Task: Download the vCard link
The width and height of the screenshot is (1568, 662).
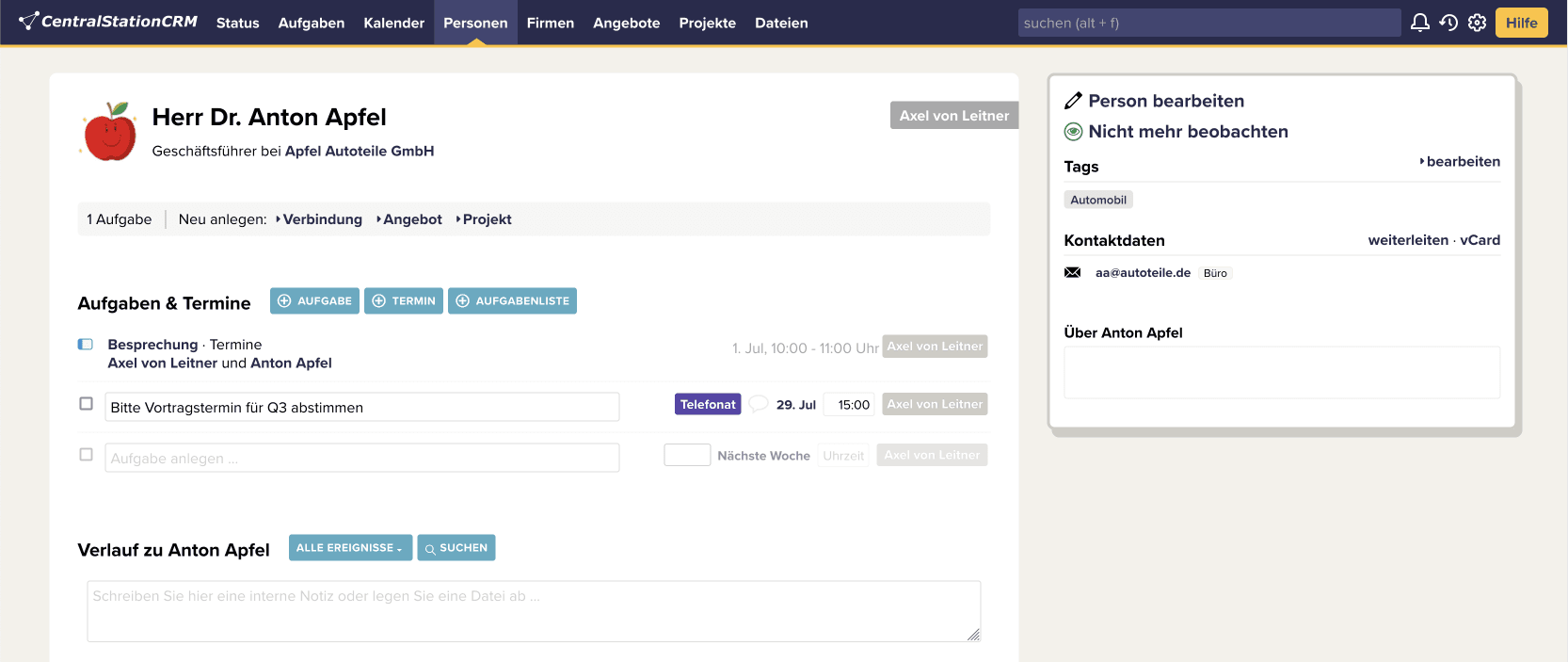Action: (x=1480, y=240)
